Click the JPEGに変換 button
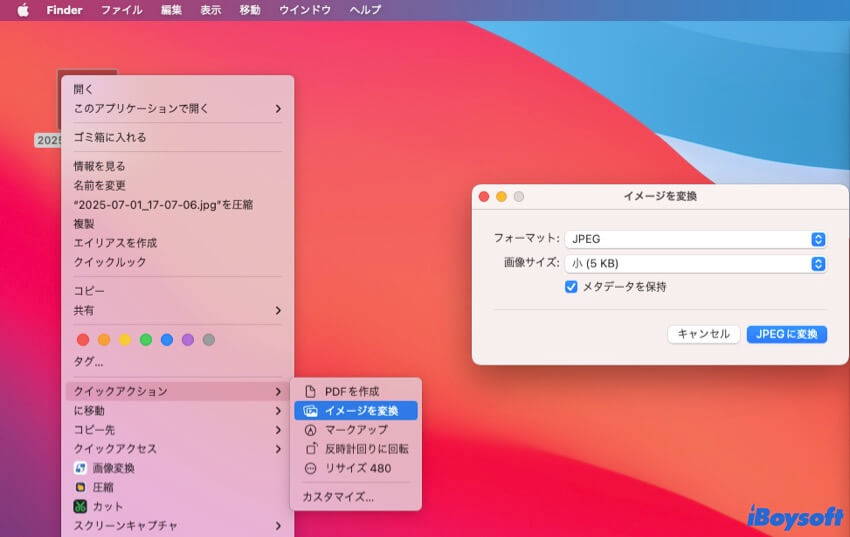The width and height of the screenshot is (850, 537). pos(787,334)
